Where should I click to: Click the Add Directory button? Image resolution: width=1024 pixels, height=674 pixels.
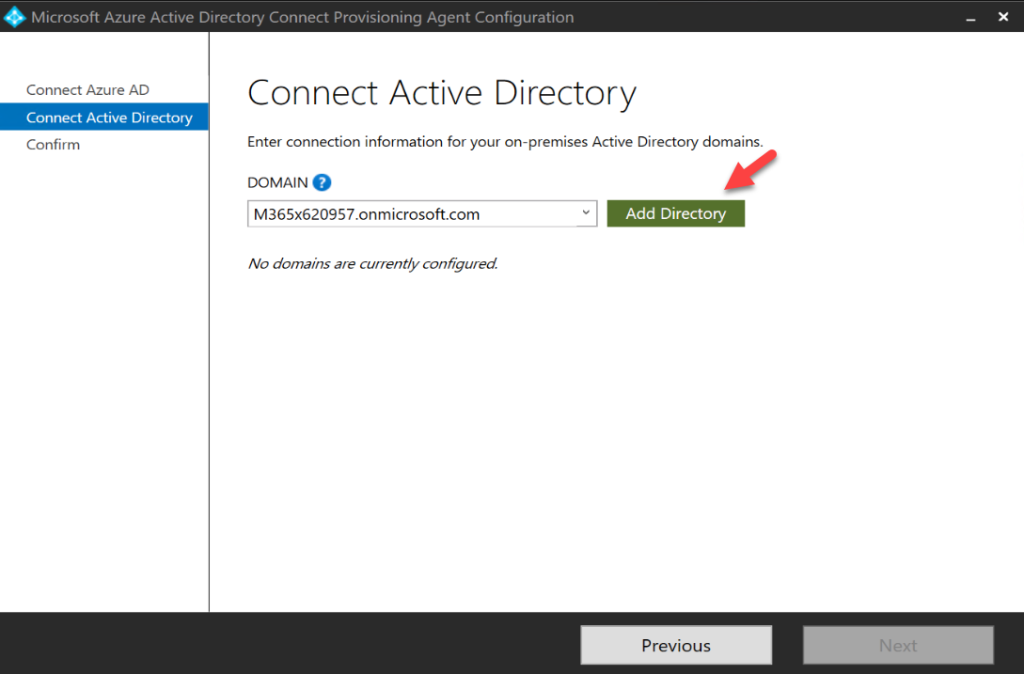pos(675,213)
